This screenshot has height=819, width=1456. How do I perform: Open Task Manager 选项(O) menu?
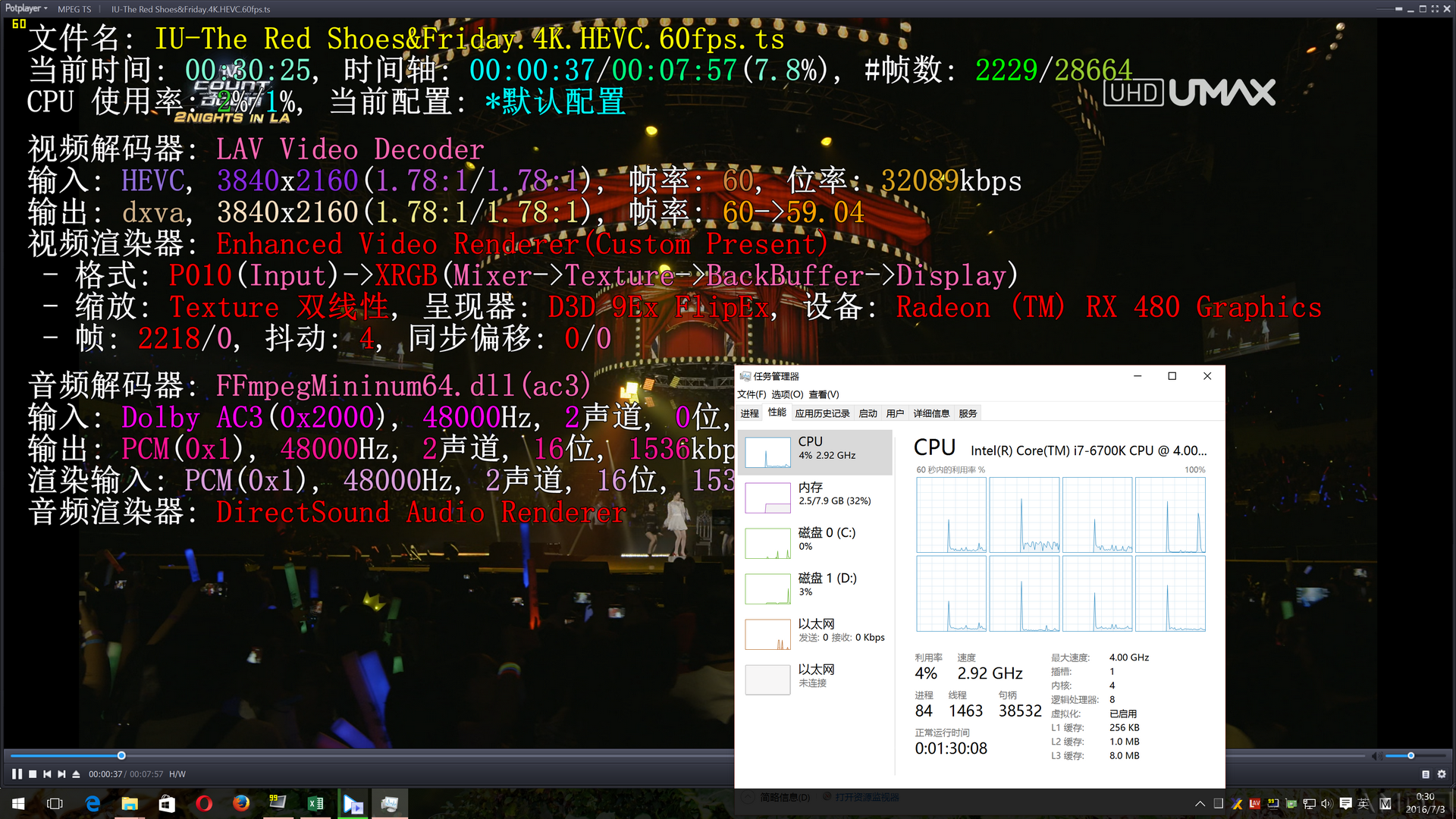click(787, 394)
